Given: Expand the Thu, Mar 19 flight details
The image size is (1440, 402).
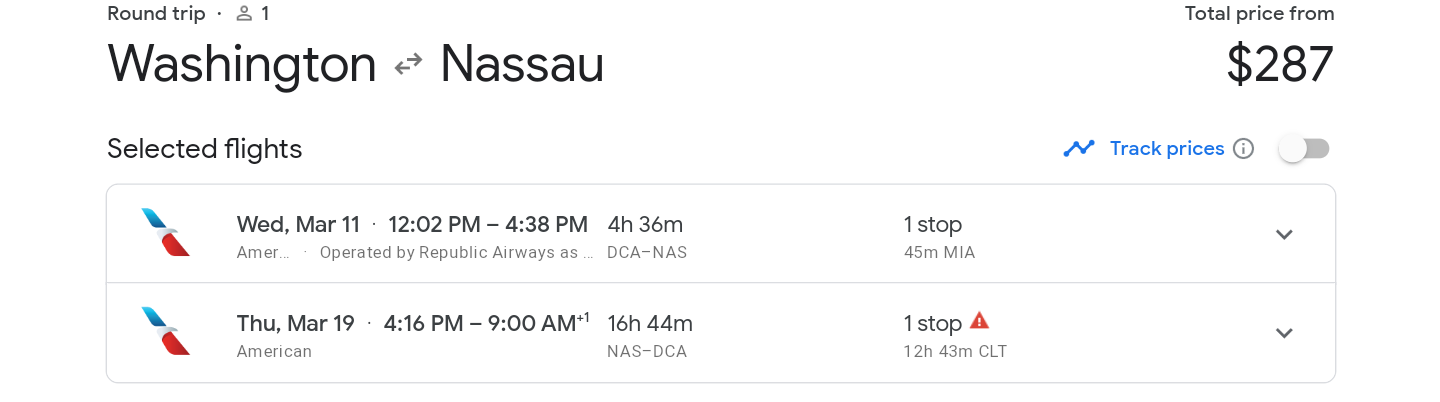Looking at the screenshot, I should pos(1284,333).
